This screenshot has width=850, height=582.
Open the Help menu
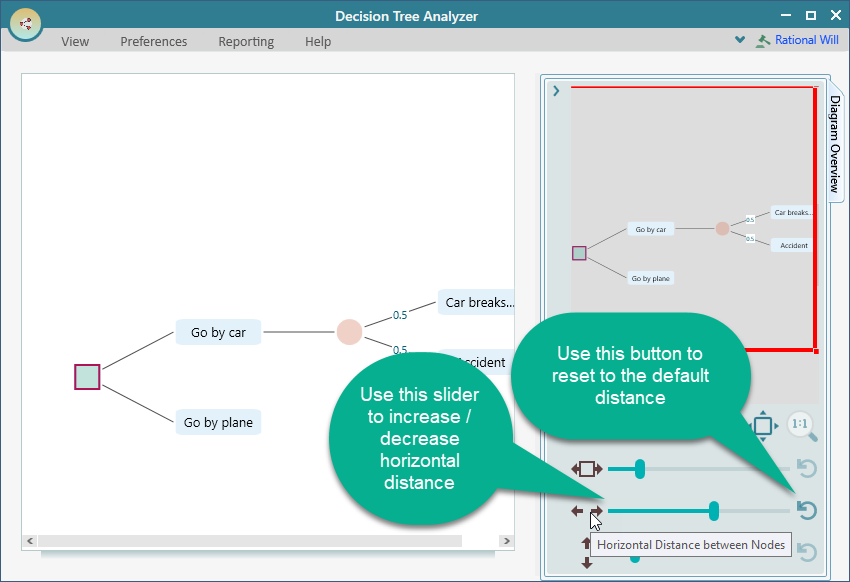pos(318,42)
